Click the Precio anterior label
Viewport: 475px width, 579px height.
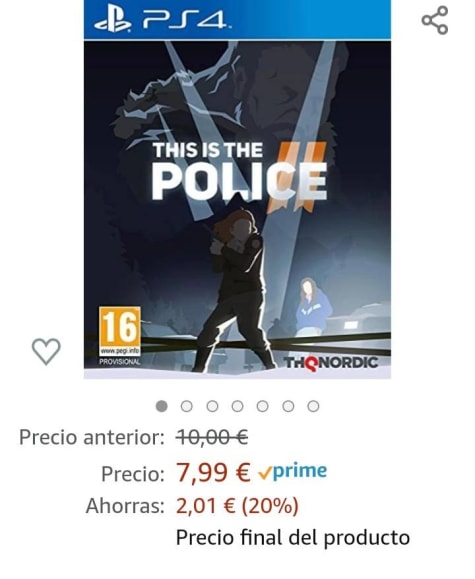[92, 438]
